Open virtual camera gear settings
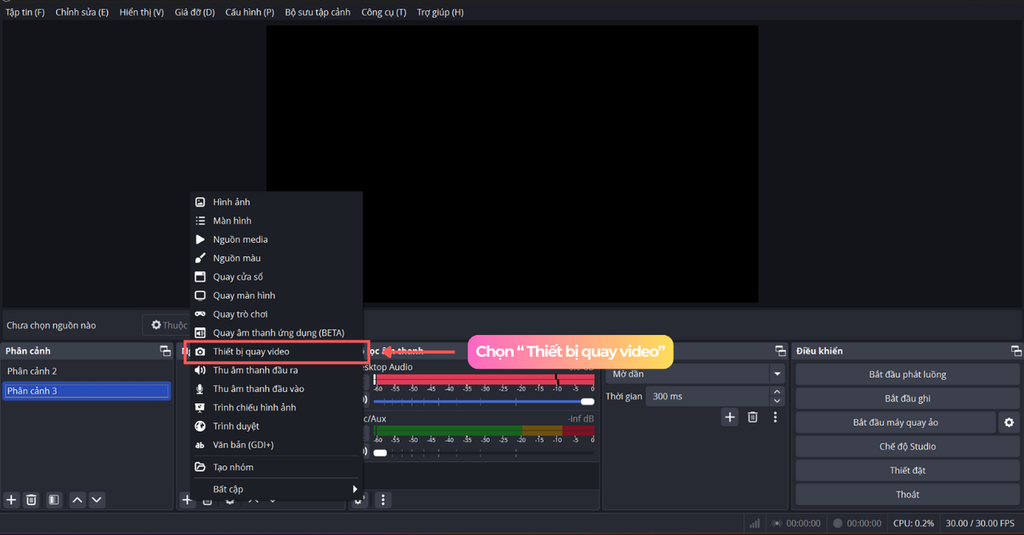Viewport: 1024px width, 535px height. click(1008, 423)
